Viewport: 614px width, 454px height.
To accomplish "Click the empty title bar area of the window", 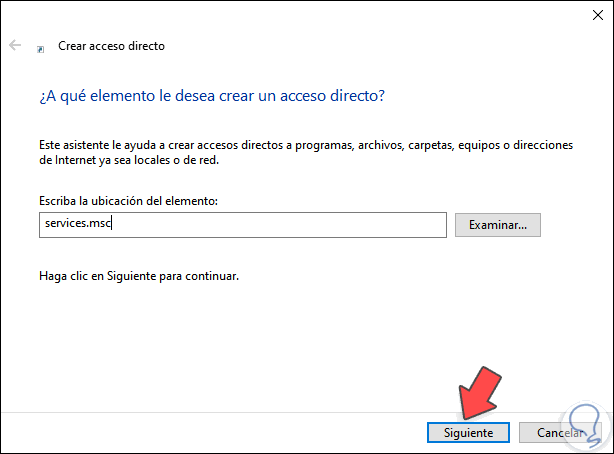I will tap(300, 15).
